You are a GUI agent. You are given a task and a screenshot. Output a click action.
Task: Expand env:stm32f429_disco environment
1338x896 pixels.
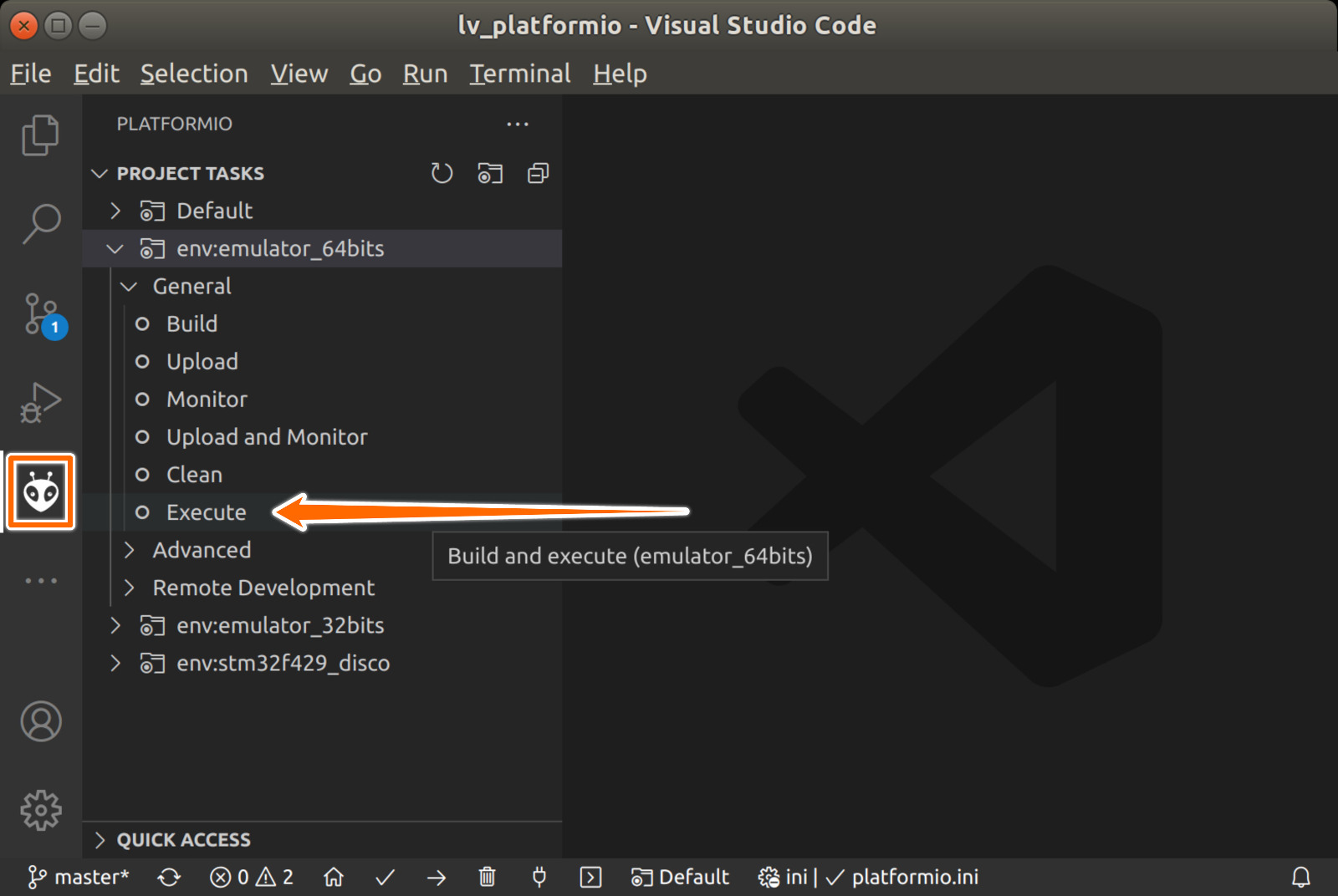tap(322, 663)
